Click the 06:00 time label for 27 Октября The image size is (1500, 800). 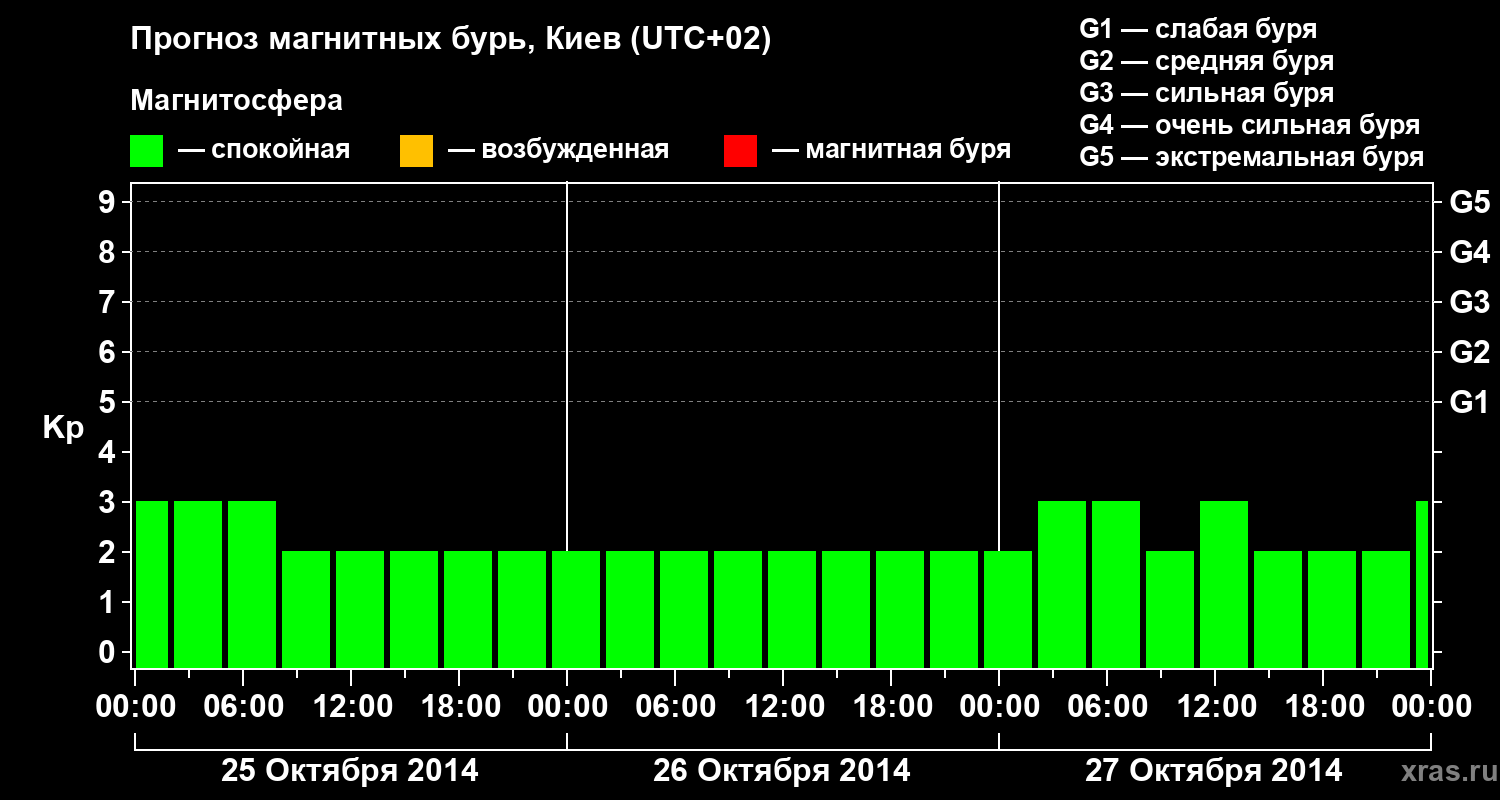click(1108, 706)
